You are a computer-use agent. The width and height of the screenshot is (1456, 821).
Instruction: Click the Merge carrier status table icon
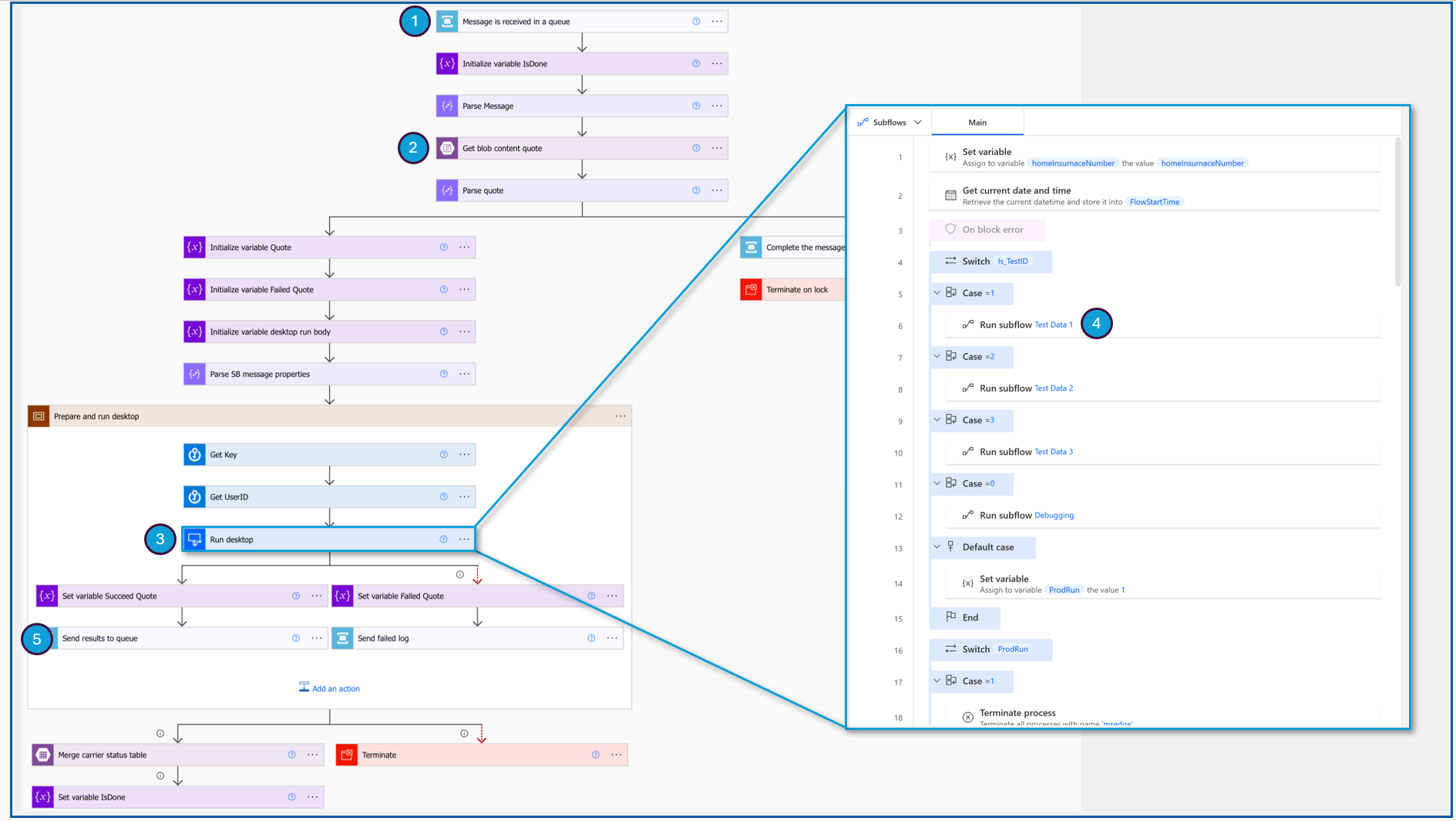coord(42,755)
